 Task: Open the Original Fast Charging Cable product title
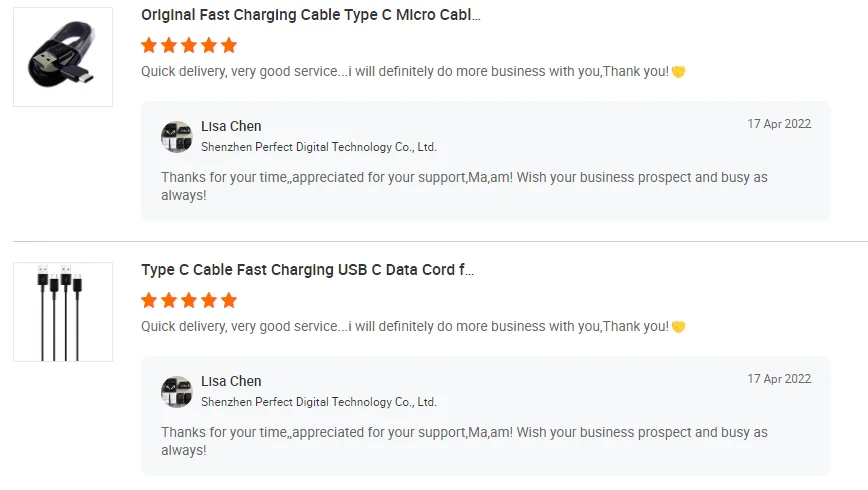point(310,15)
